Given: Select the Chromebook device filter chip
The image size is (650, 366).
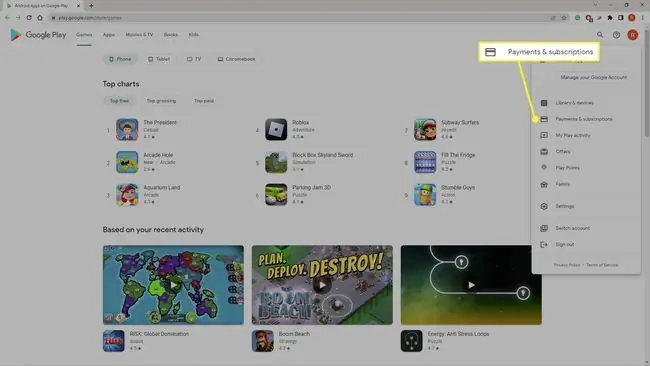Looking at the screenshot, I should click(237, 59).
